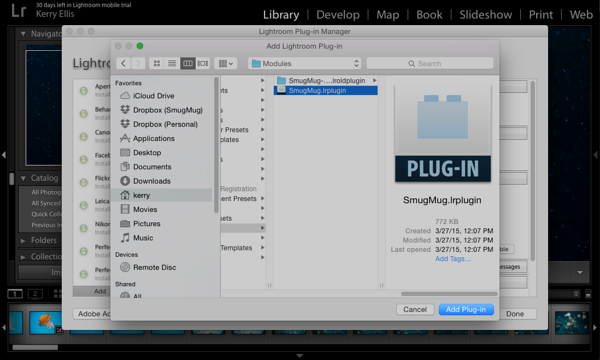600x360 pixels.
Task: Switch to the Map module
Action: (388, 15)
